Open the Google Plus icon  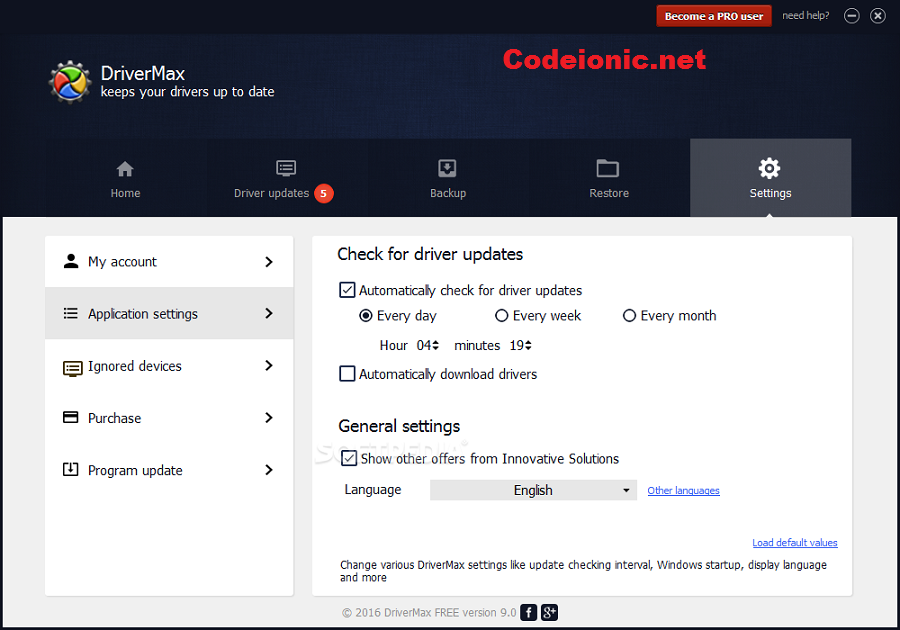[549, 613]
